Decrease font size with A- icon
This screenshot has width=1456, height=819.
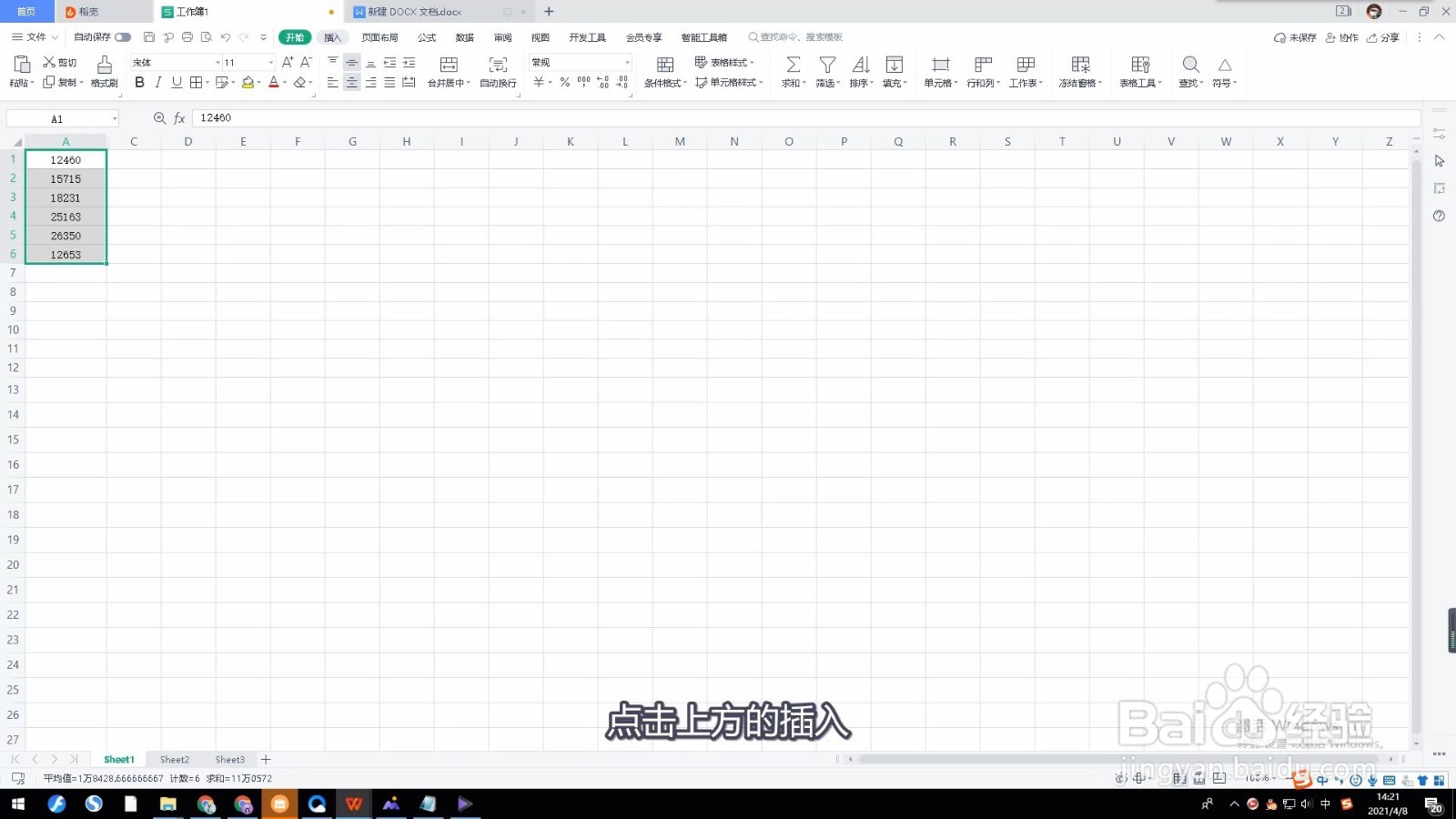pos(306,62)
